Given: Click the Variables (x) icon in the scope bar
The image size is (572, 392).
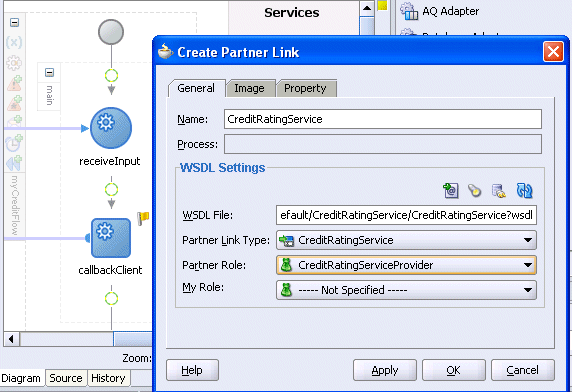Looking at the screenshot, I should click(x=14, y=43).
